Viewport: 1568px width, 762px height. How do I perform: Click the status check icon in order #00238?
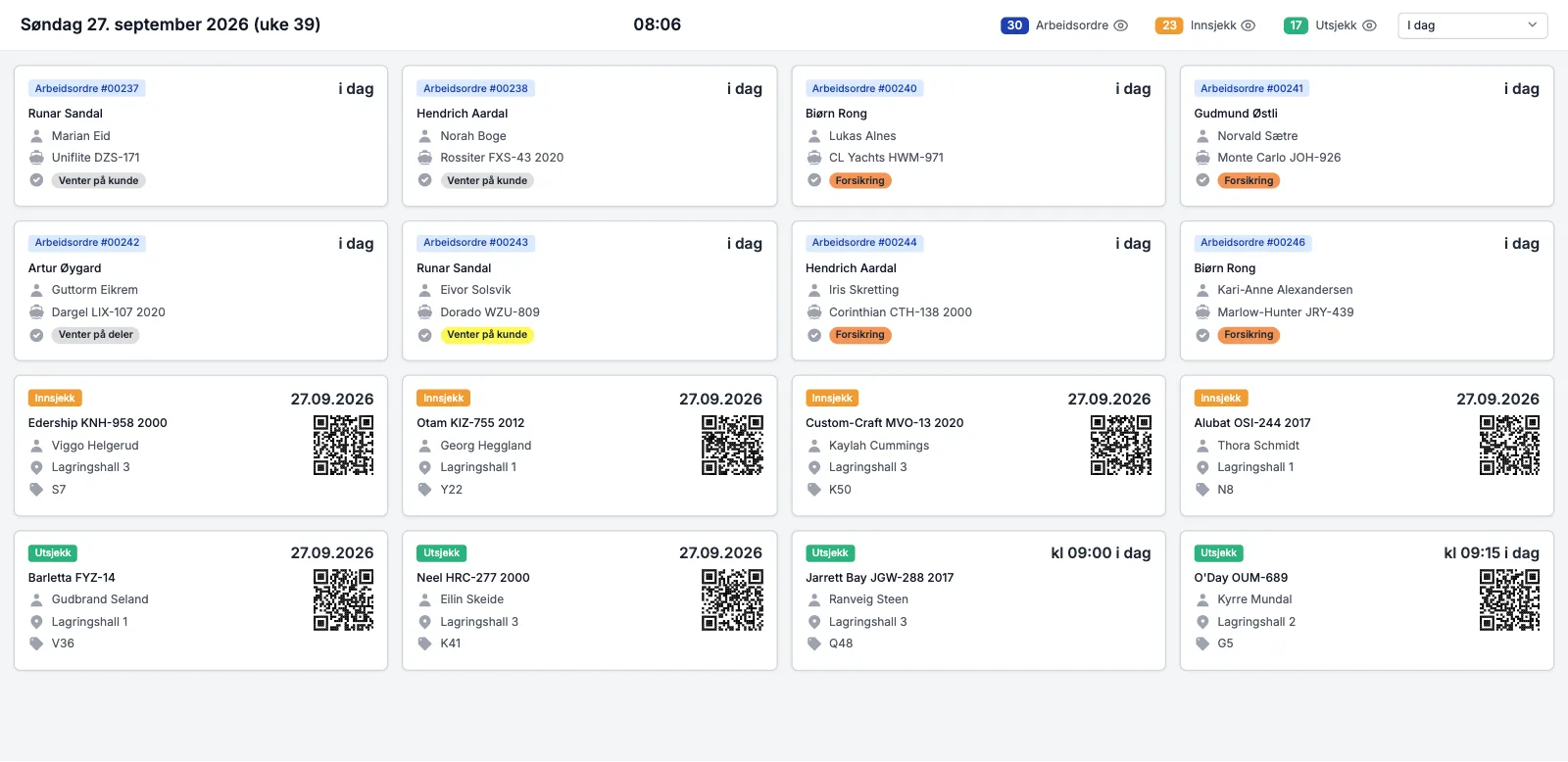tap(425, 180)
